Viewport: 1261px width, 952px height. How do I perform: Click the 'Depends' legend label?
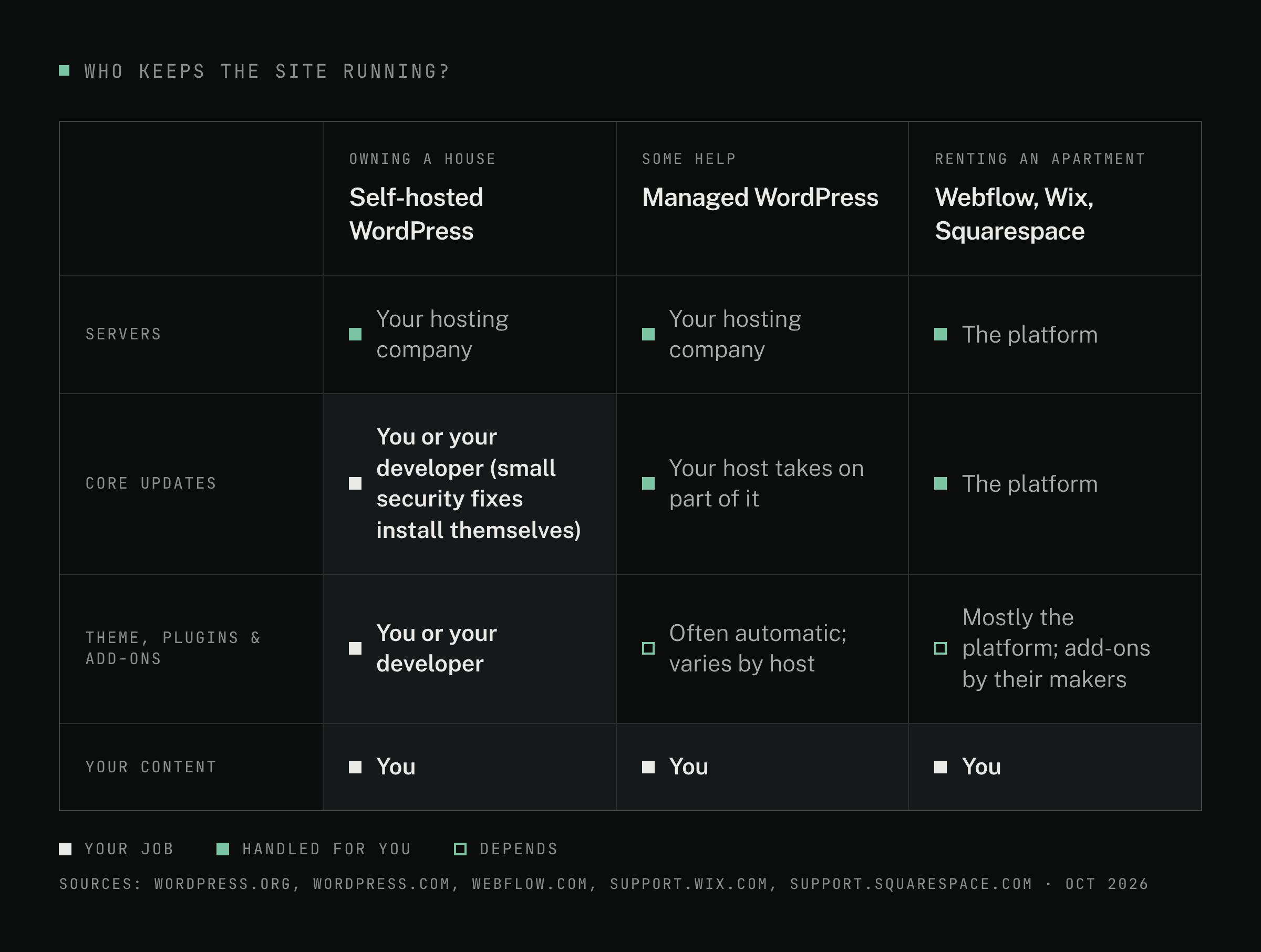pos(519,849)
